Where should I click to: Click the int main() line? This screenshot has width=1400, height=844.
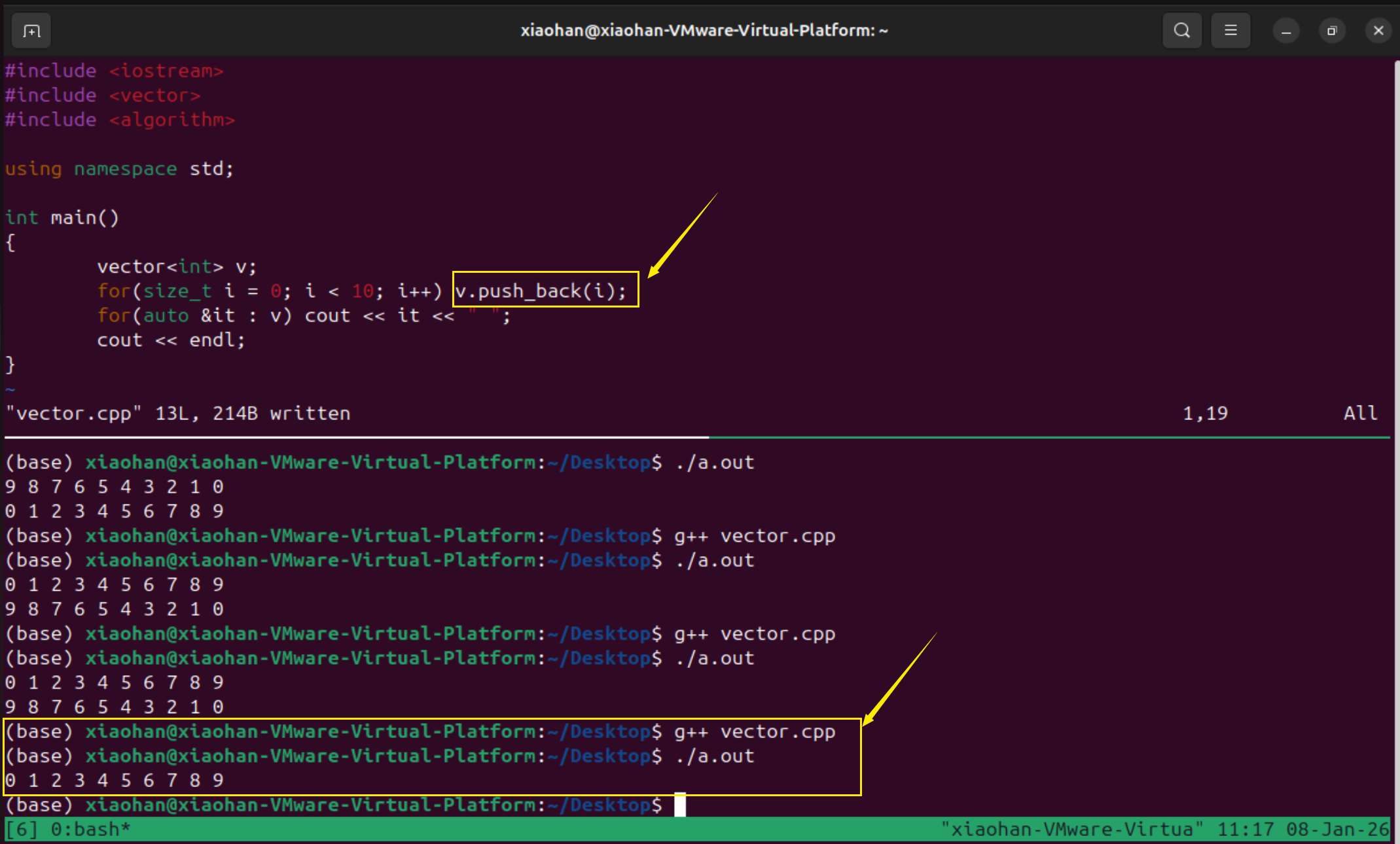click(x=63, y=218)
